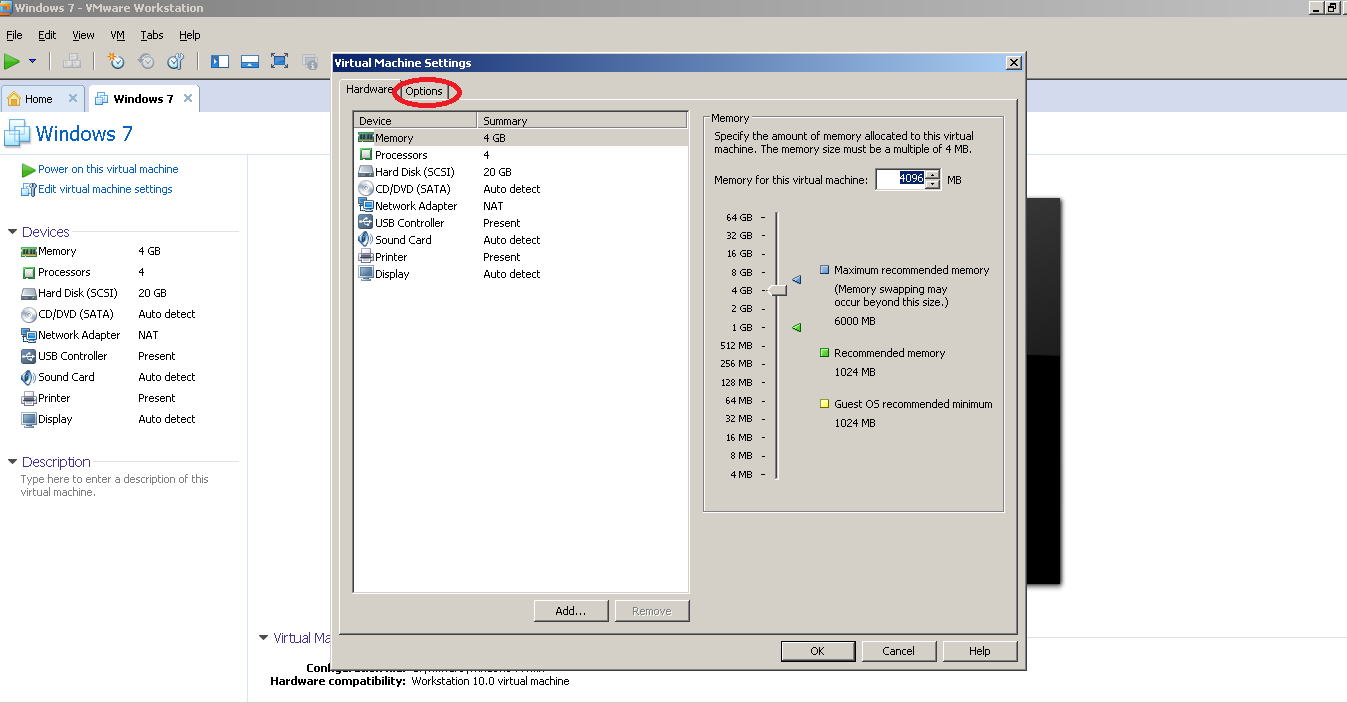Click the Add... button
This screenshot has width=1347, height=703.
point(570,611)
